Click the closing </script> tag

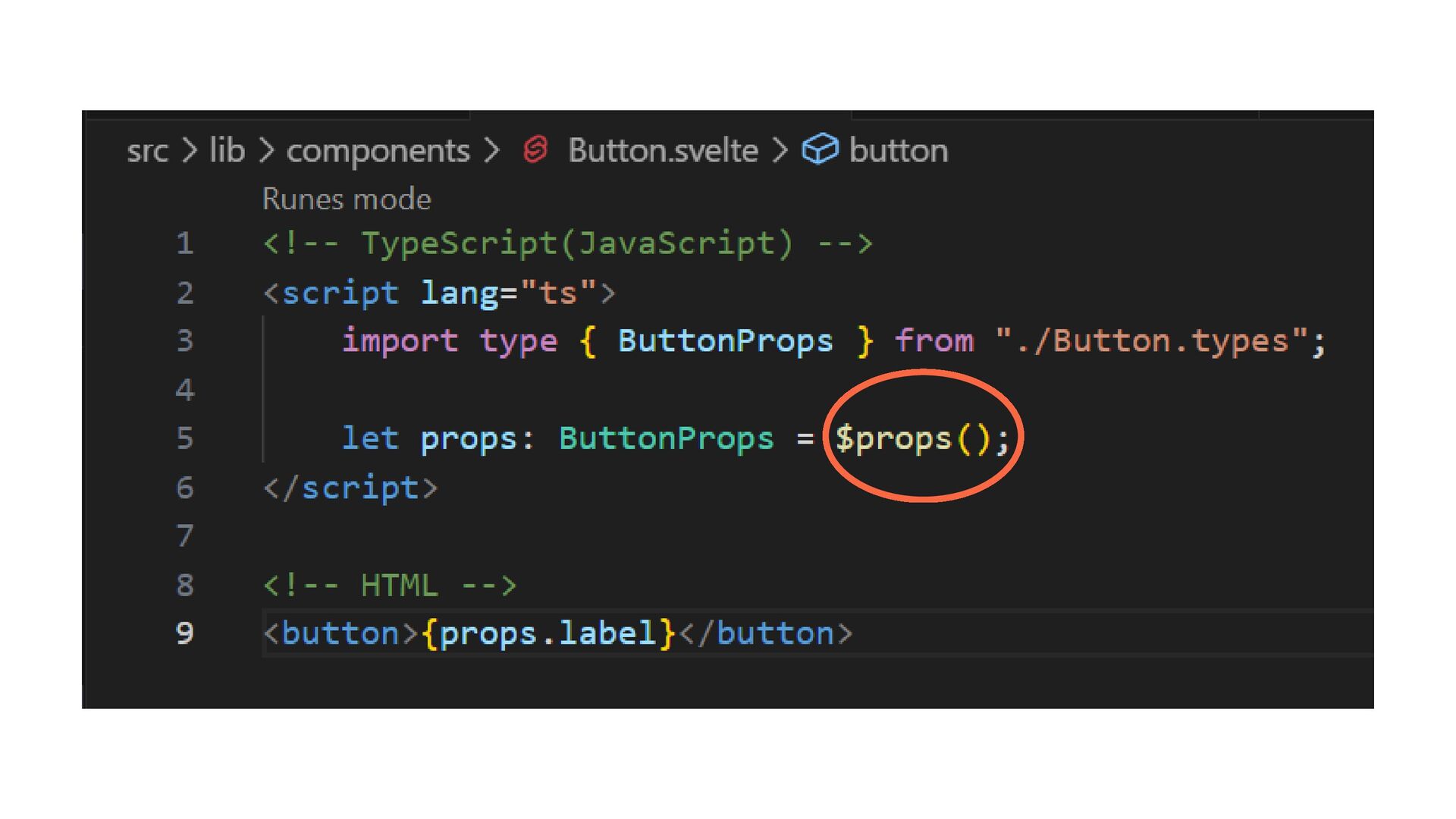coord(350,488)
